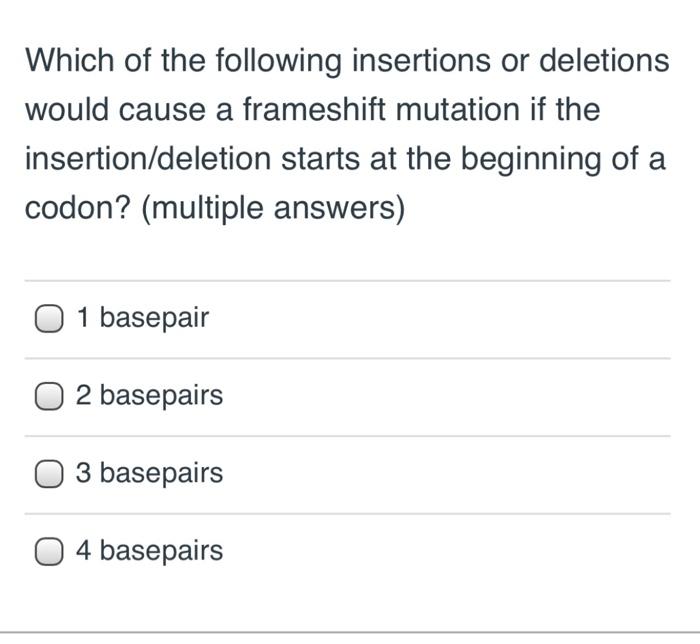Enable the 3 basepairs checkbox

pyautogui.click(x=49, y=474)
